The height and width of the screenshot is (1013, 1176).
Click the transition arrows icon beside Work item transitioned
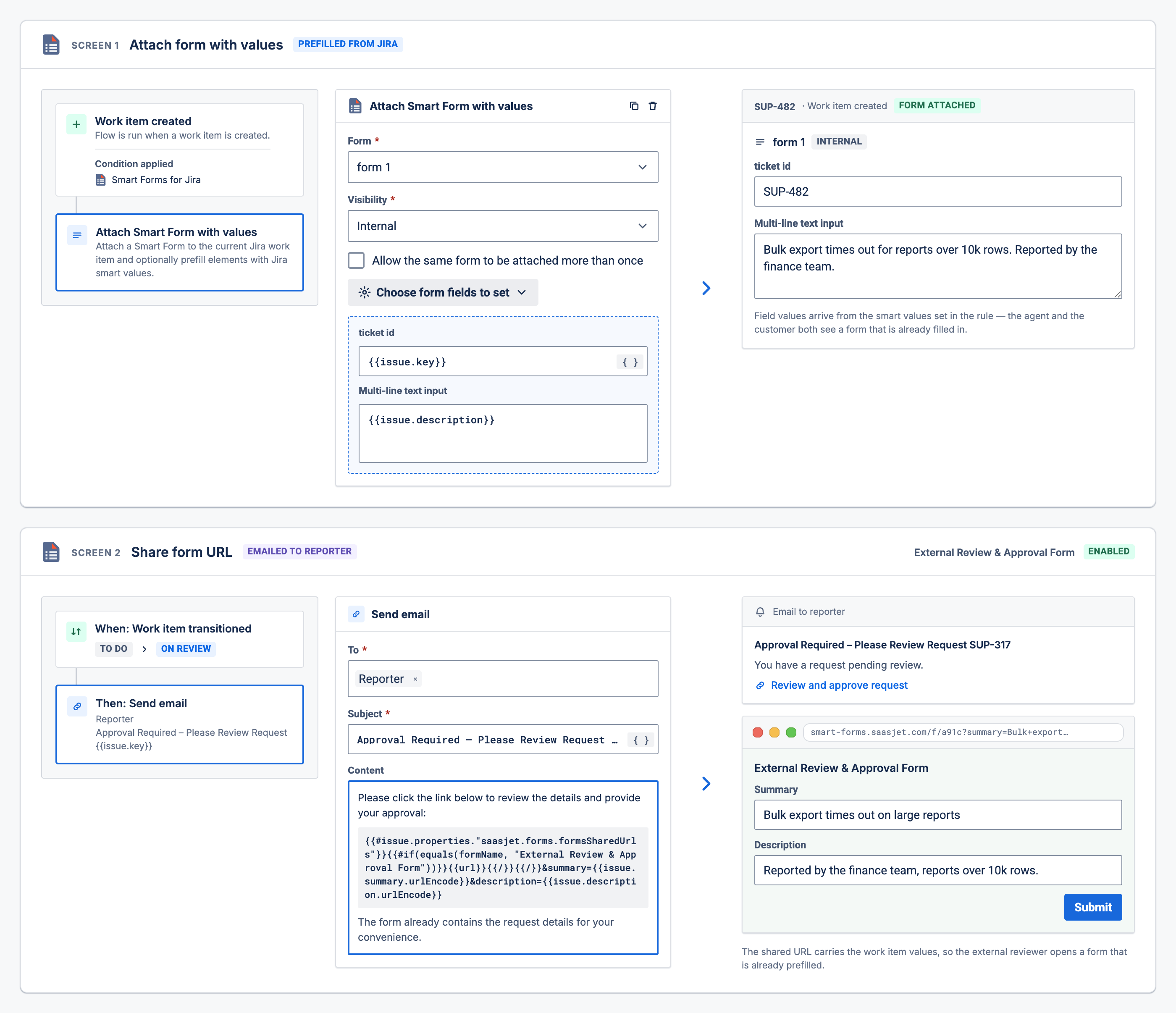pos(76,632)
